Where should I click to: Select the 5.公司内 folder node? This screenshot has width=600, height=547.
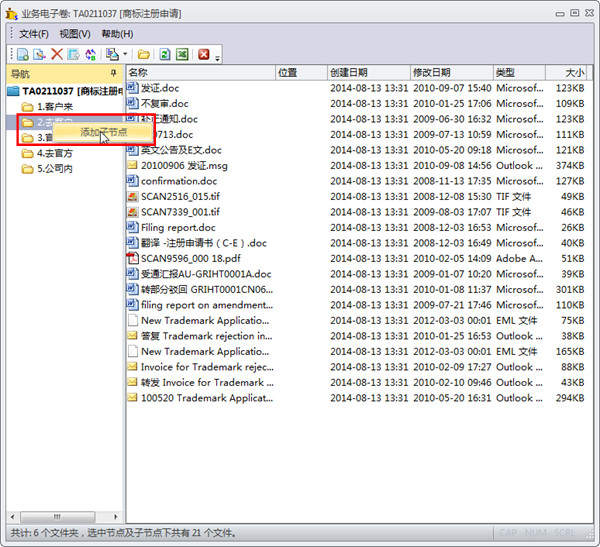55,168
